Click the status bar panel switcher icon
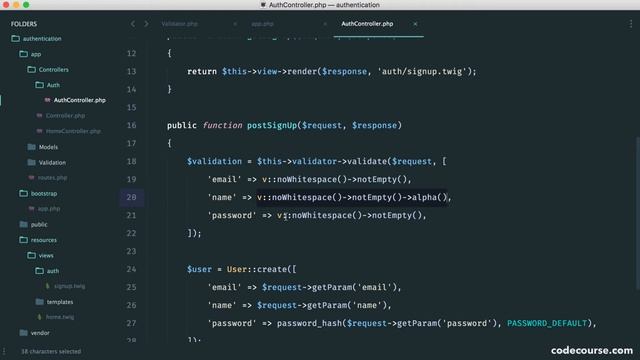This screenshot has width=640, height=360. (4, 351)
